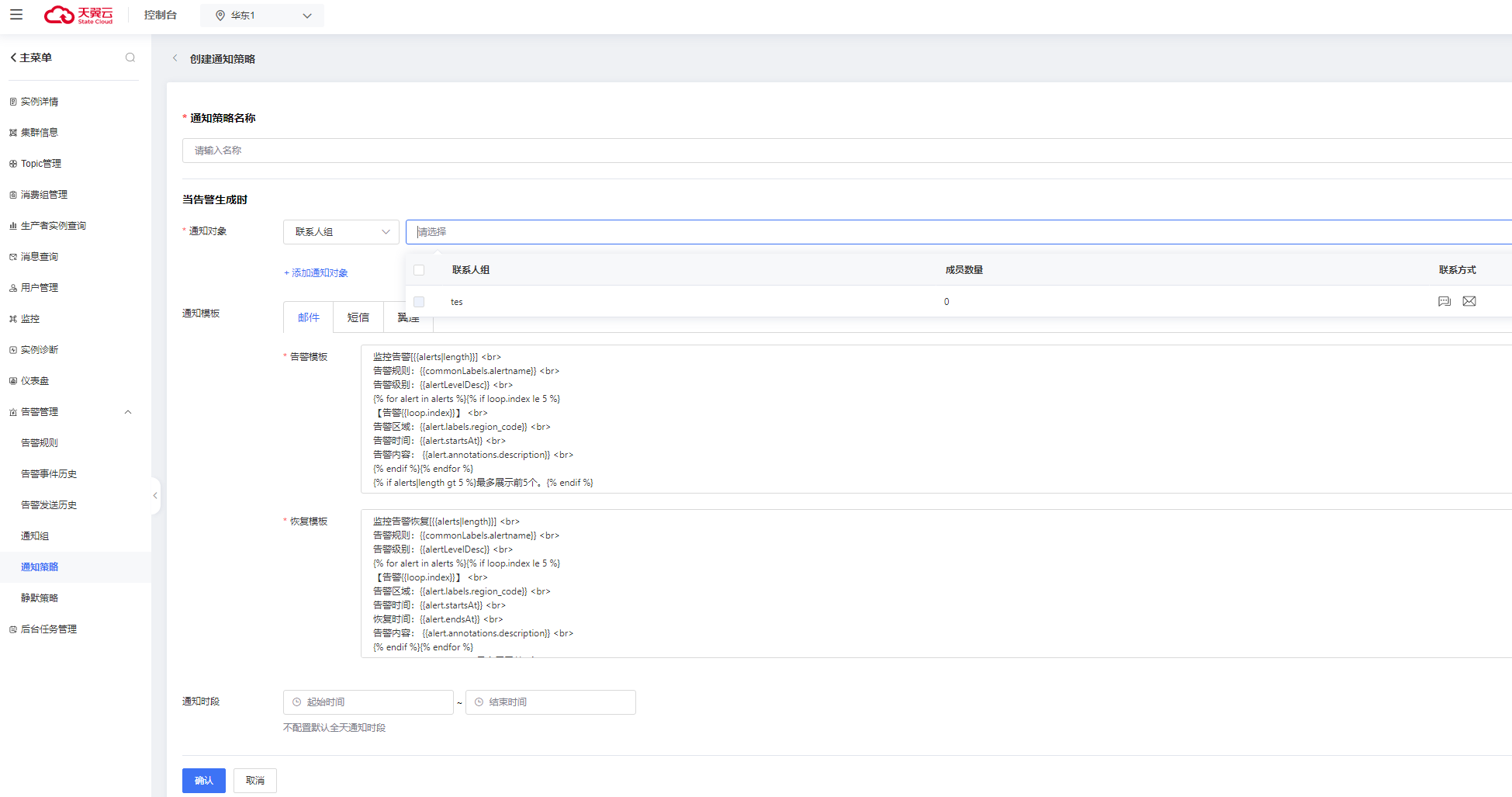Open the 联系人组 type dropdown

click(341, 232)
